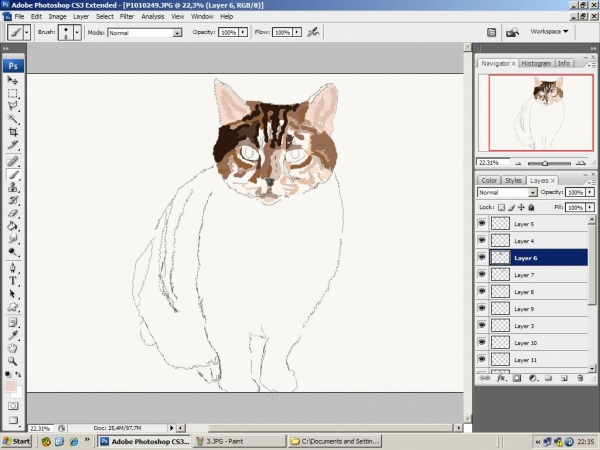Click the zoom percentage field in Navigator

pos(493,163)
